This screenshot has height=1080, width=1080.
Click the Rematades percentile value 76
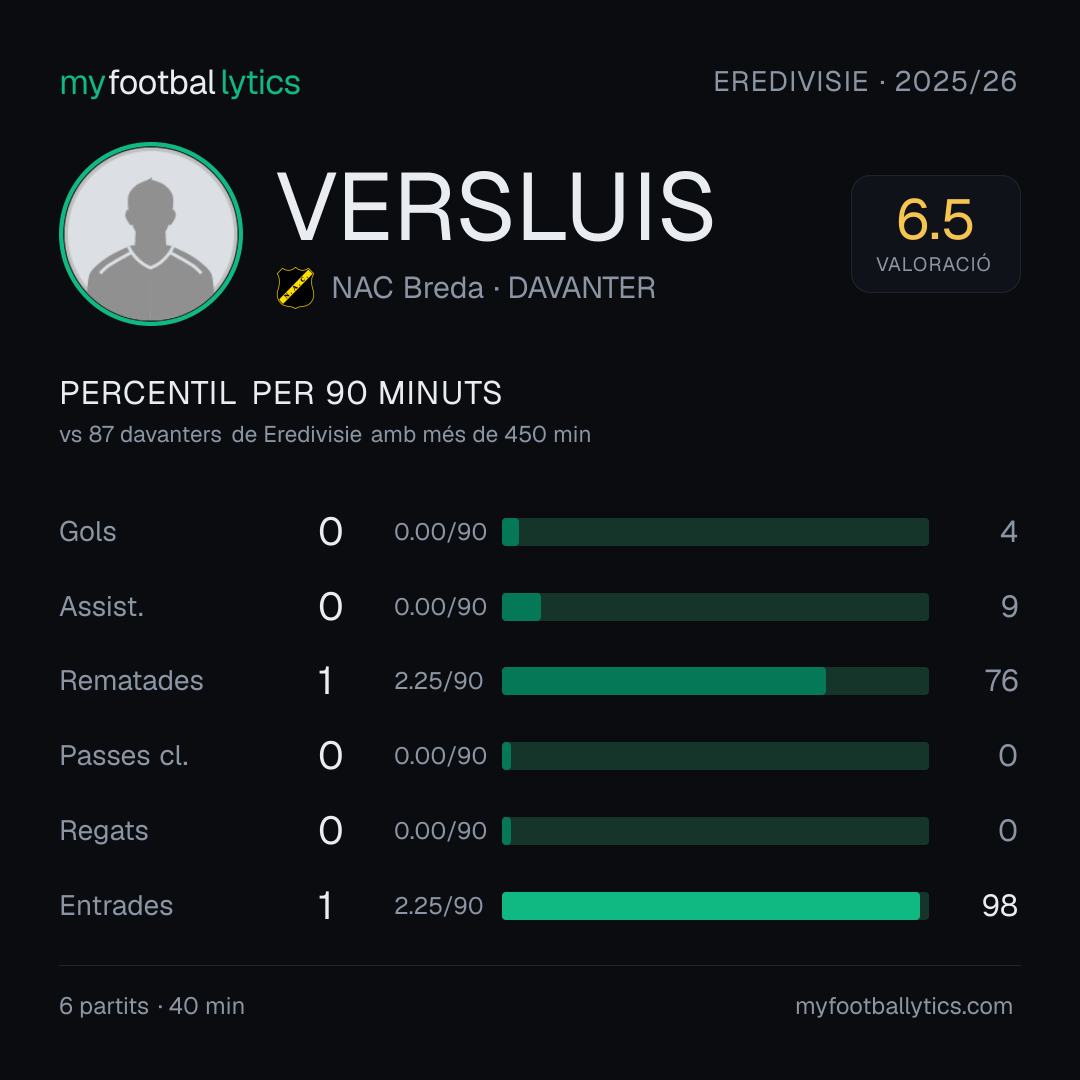[1001, 681]
